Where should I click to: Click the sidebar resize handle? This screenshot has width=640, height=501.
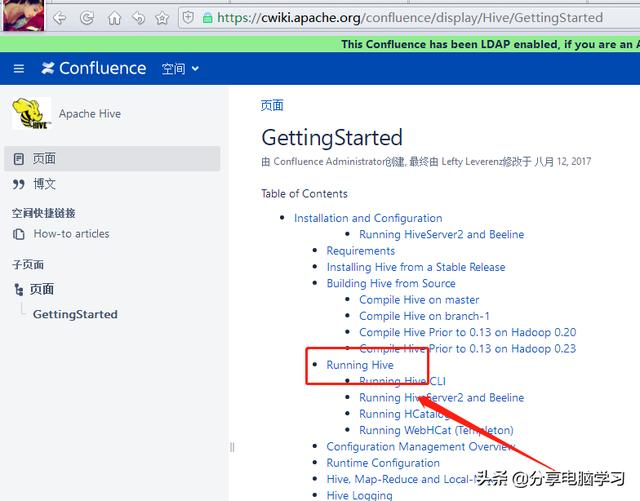[x=232, y=447]
